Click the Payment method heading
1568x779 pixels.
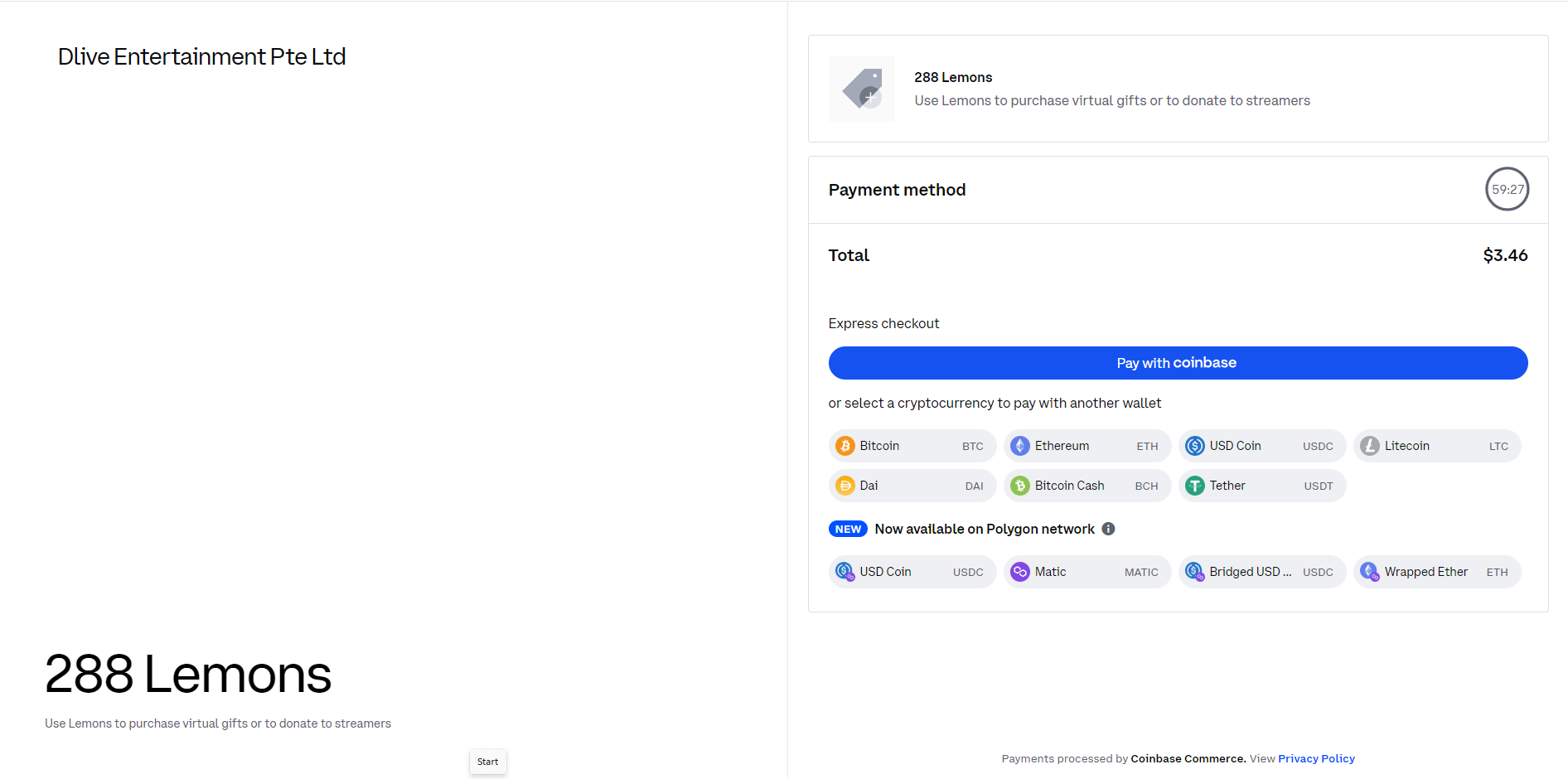pos(897,190)
